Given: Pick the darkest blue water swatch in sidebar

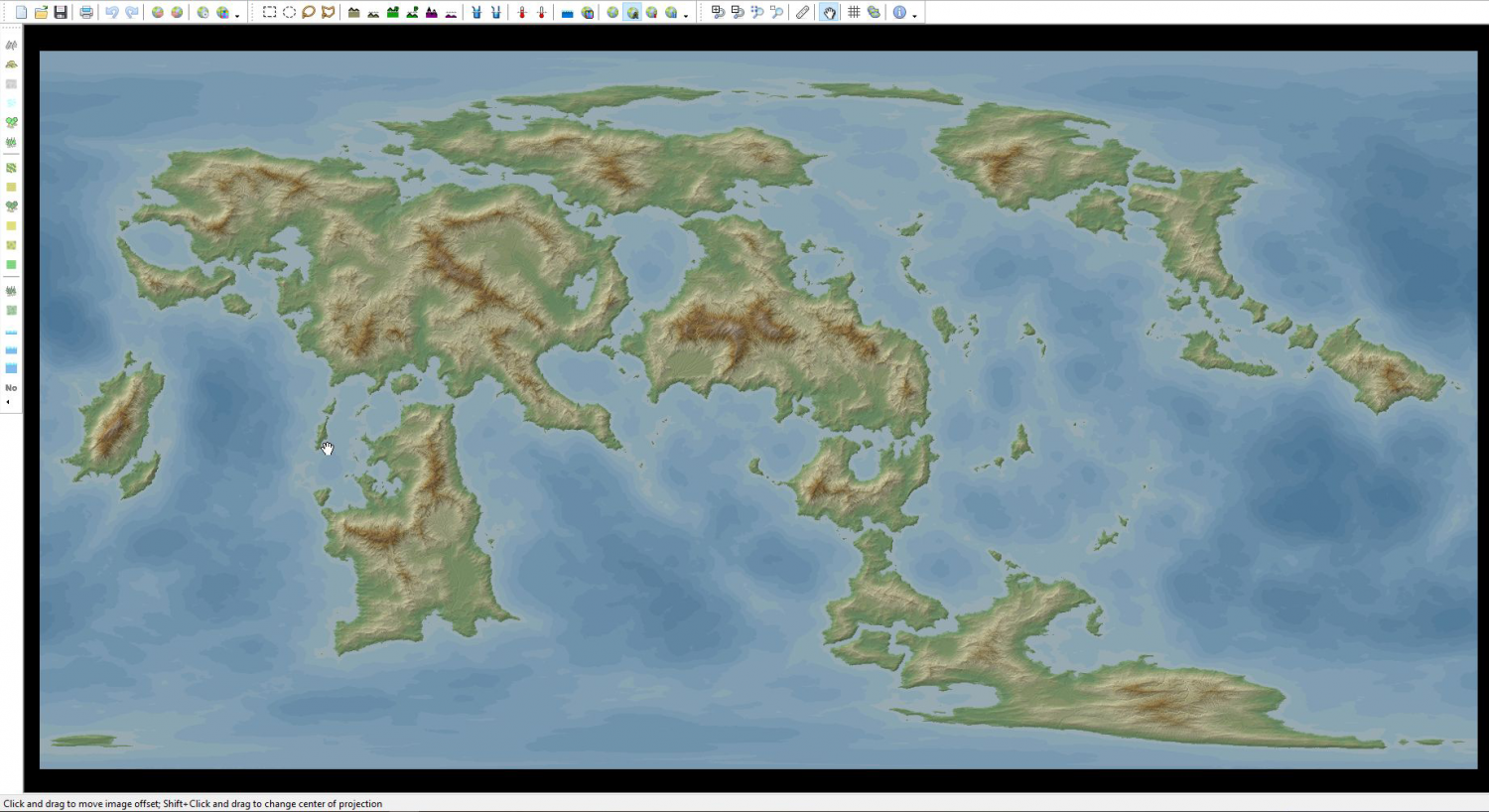Looking at the screenshot, I should (x=12, y=368).
